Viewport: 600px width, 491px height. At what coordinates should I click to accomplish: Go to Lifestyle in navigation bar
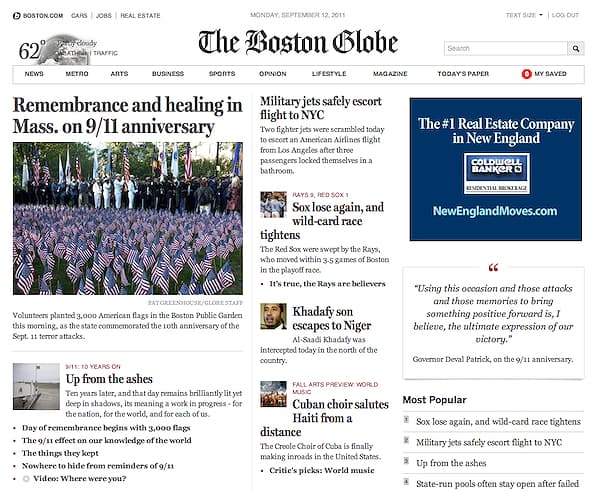point(329,74)
